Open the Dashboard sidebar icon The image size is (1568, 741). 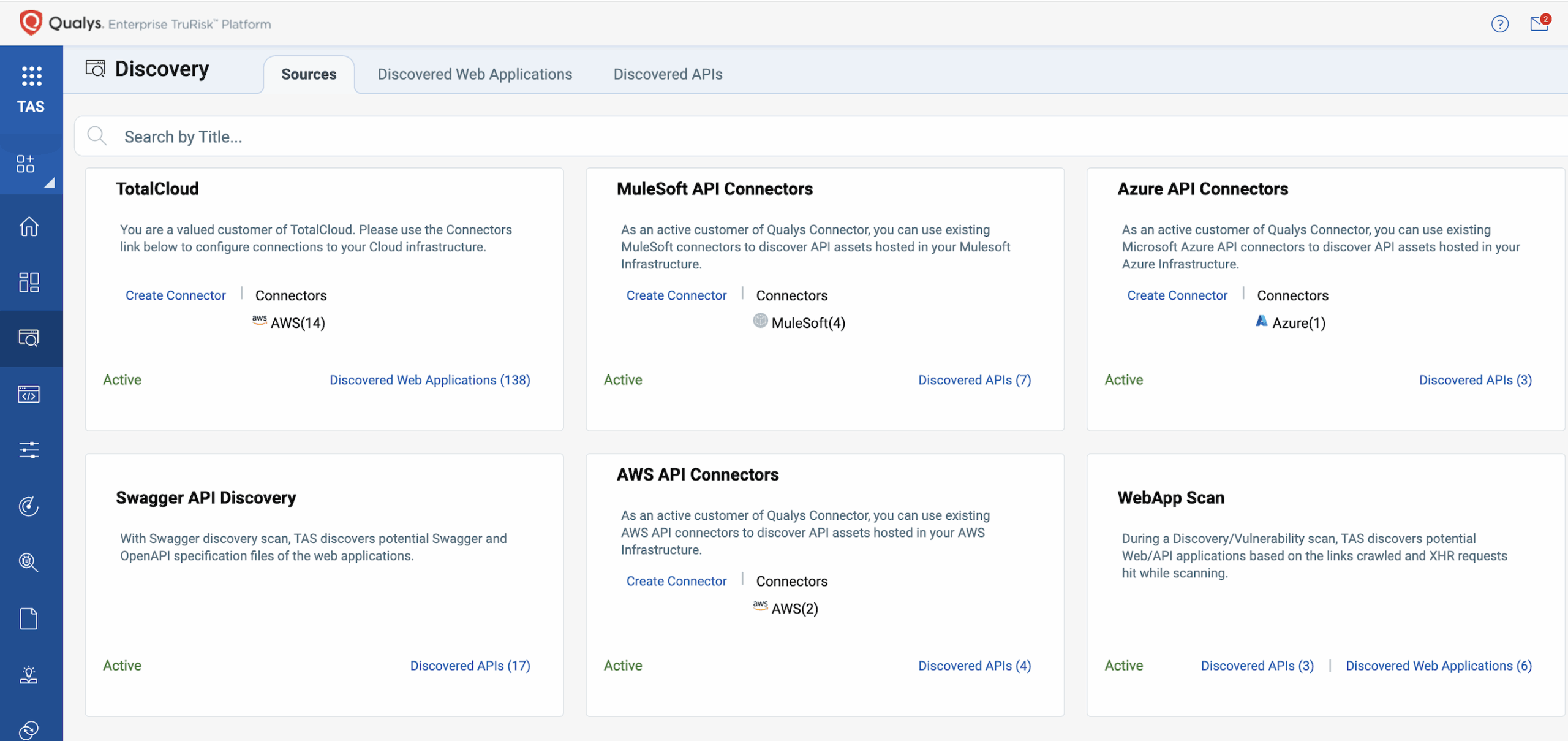pos(29,282)
